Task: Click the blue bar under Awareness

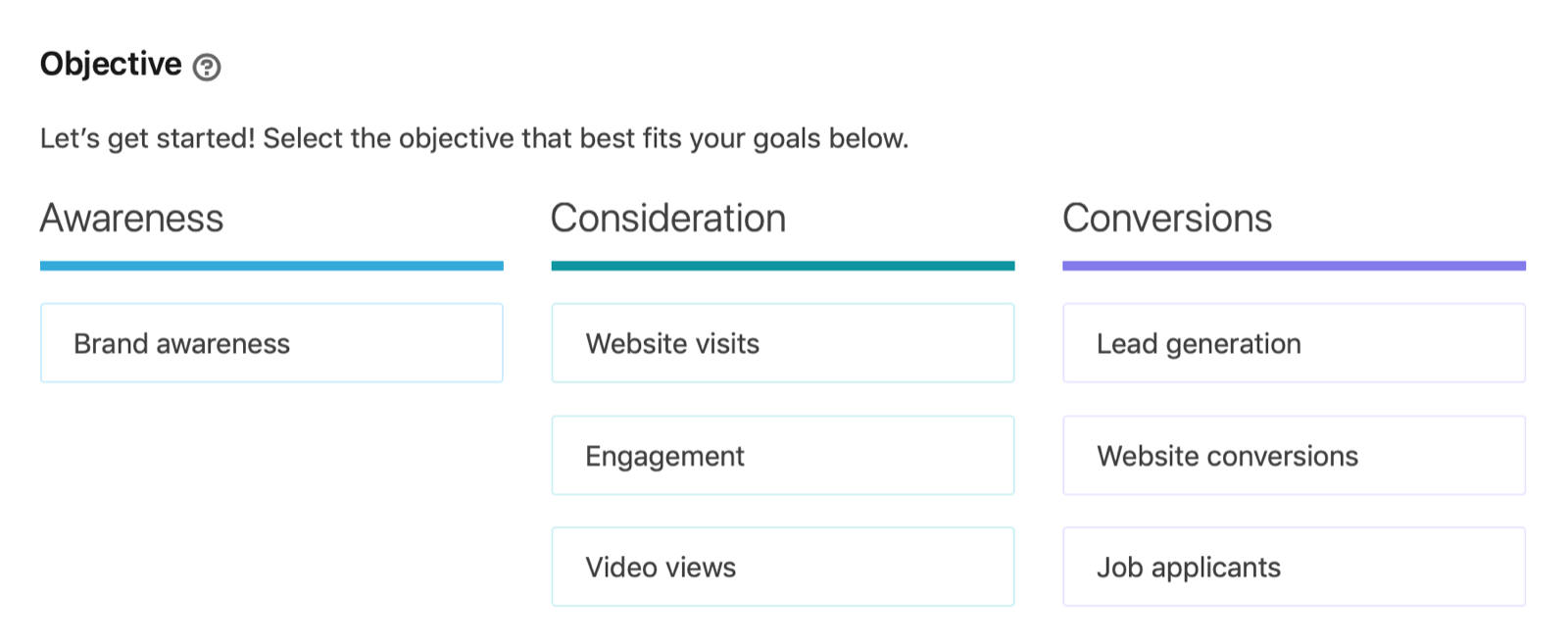Action: point(271,266)
